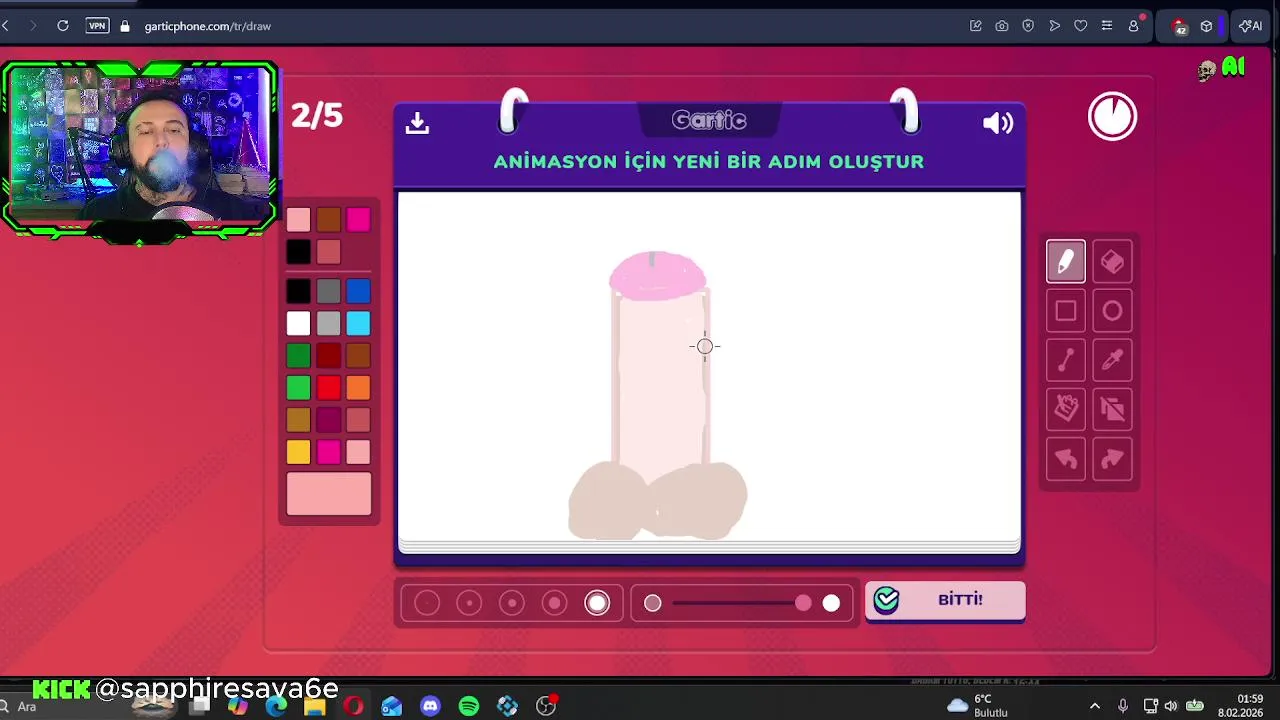Select the second brush size
Image resolution: width=1280 pixels, height=720 pixels.
pos(469,603)
